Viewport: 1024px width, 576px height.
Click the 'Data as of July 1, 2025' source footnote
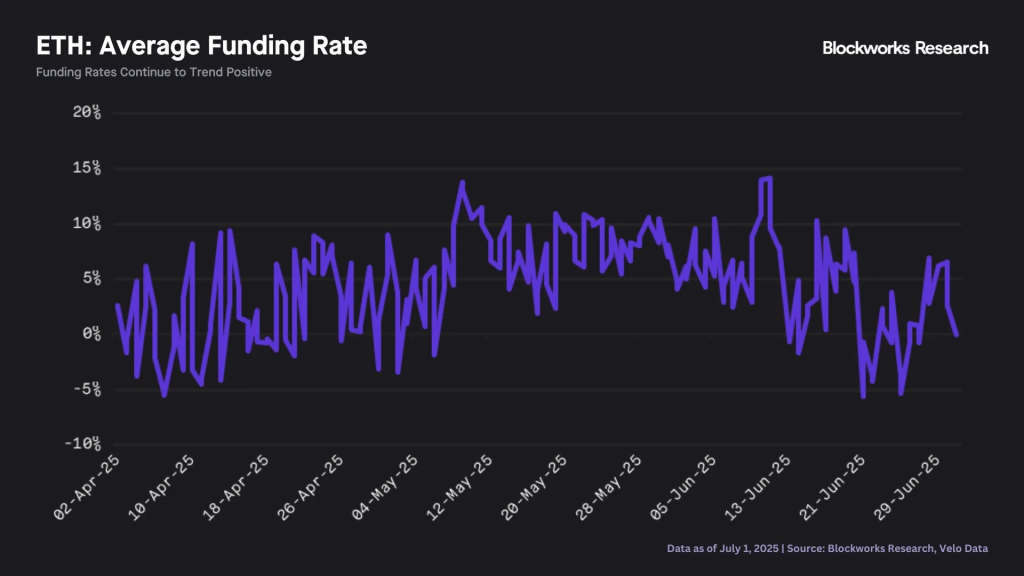coord(827,549)
